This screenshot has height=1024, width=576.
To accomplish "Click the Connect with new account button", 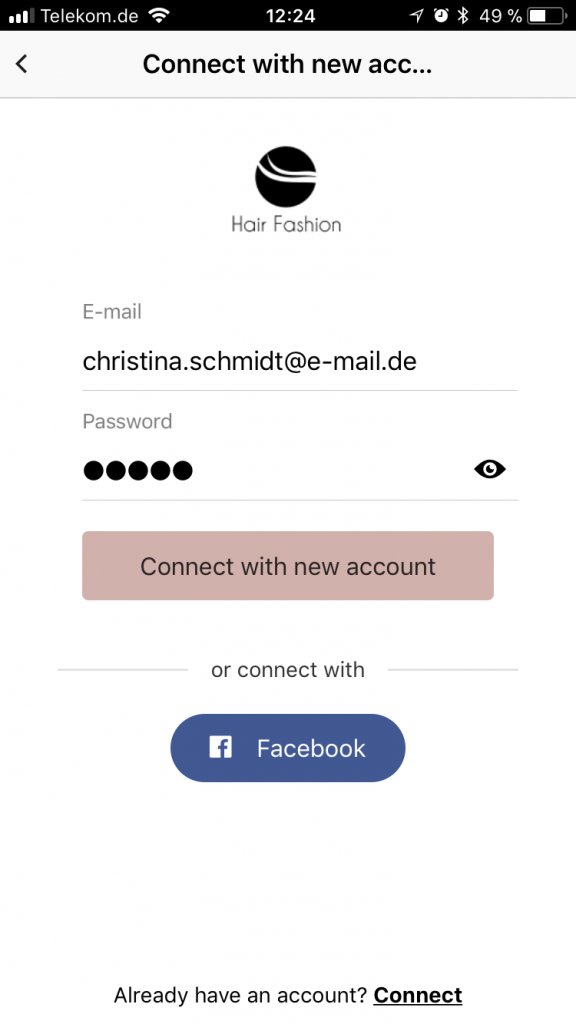I will point(288,566).
